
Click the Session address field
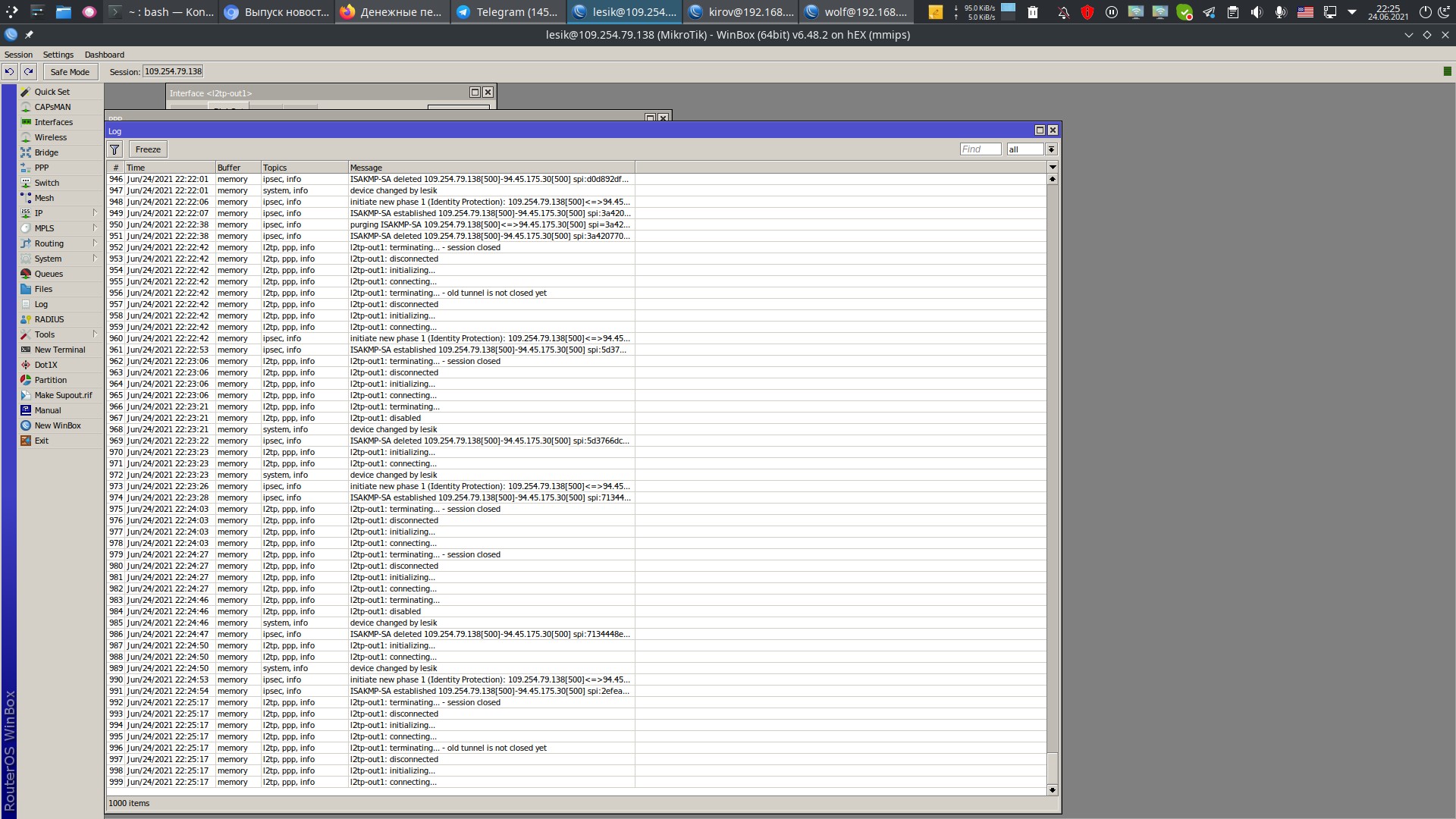(173, 71)
